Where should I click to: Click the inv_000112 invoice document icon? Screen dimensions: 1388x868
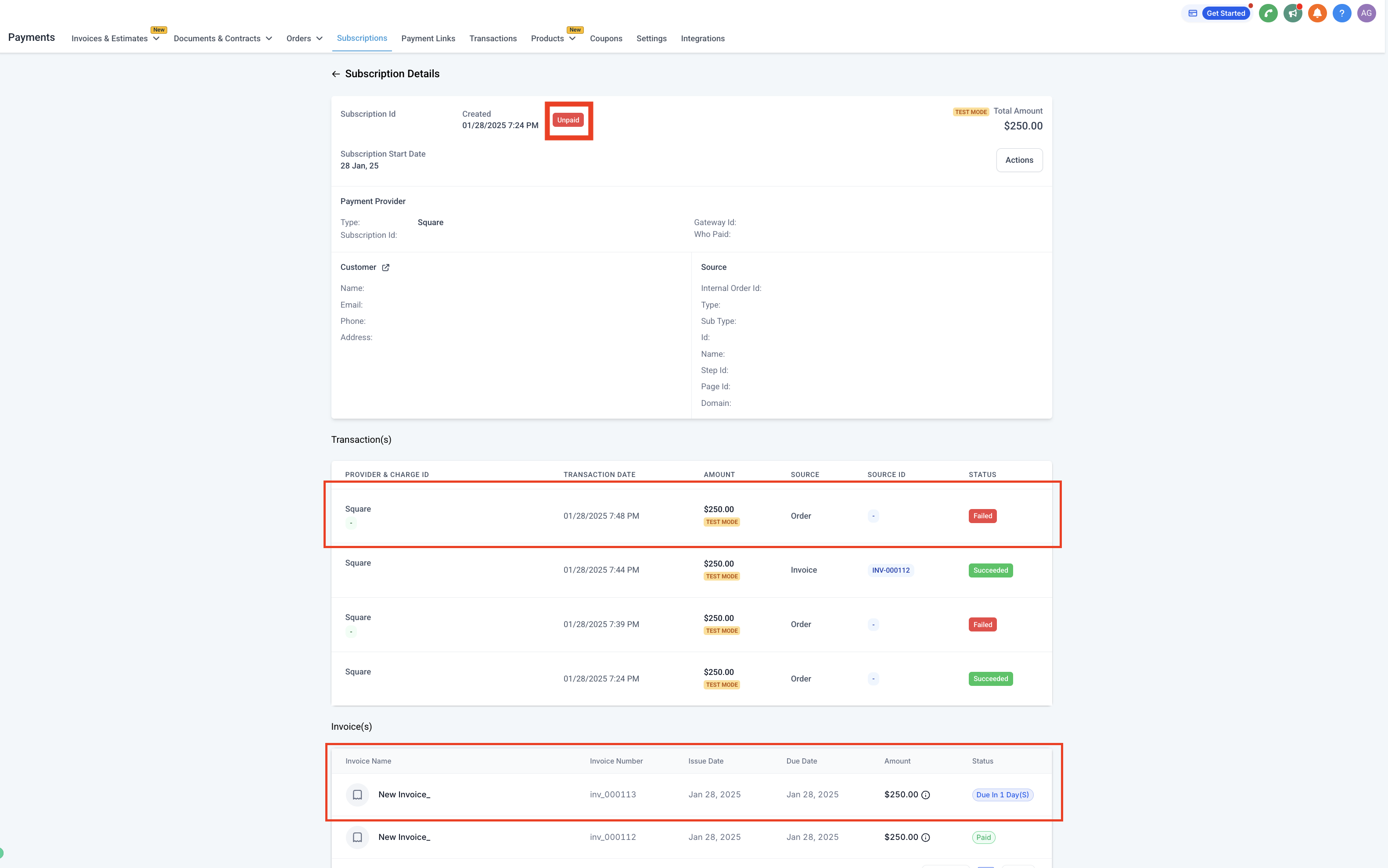[357, 838]
